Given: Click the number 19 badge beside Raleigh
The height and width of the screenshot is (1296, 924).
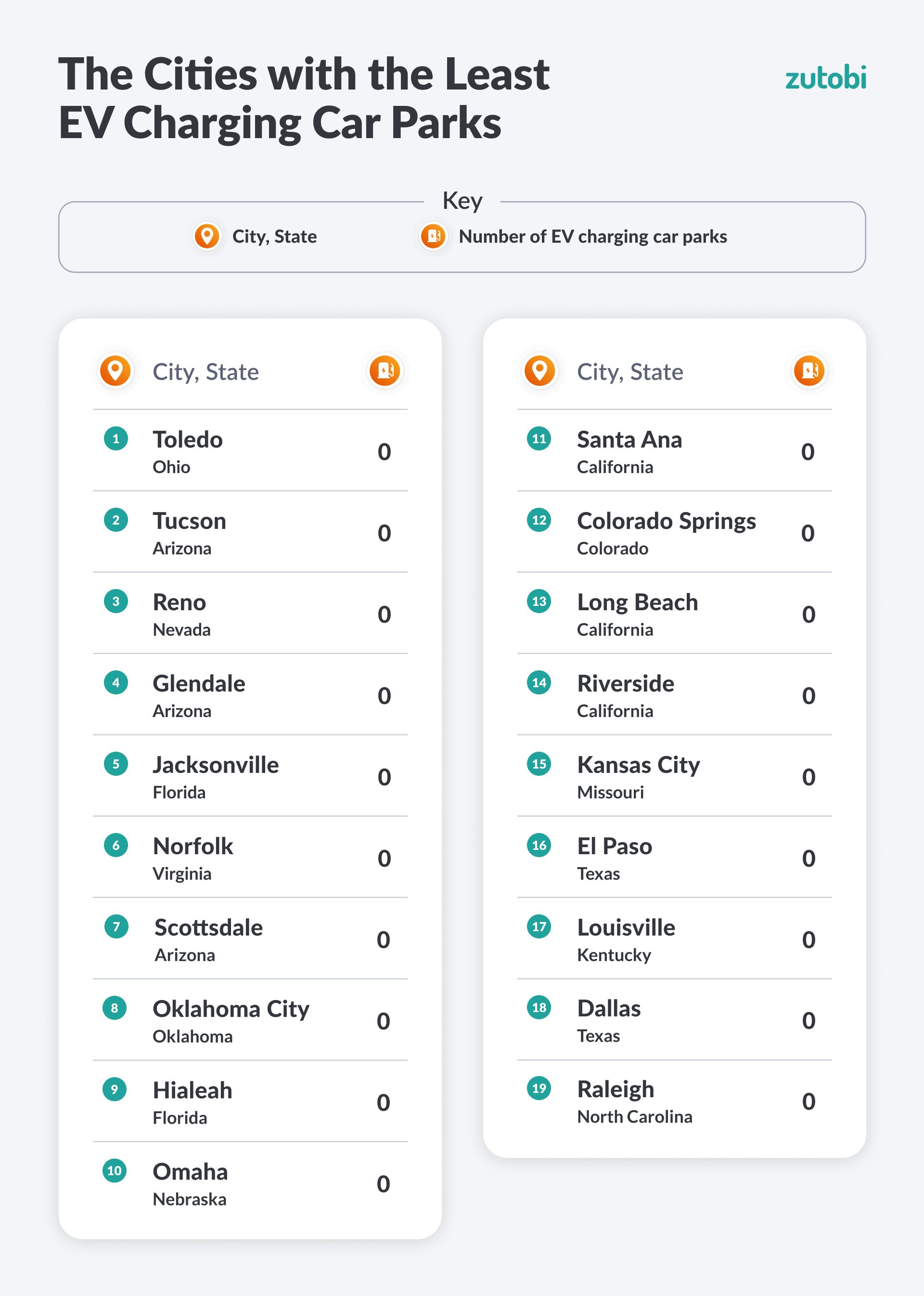Looking at the screenshot, I should click(539, 1089).
